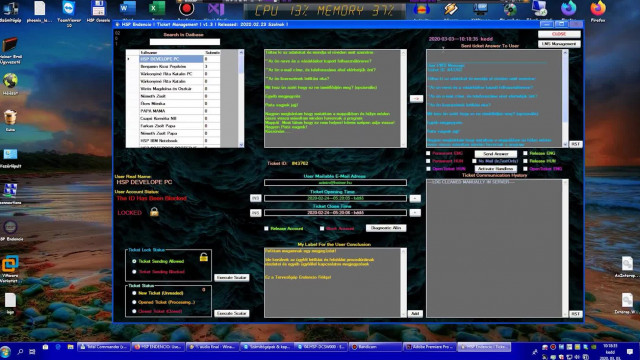
Task: Click the user list scrollbar up arrow
Action: pyautogui.click(x=241, y=52)
